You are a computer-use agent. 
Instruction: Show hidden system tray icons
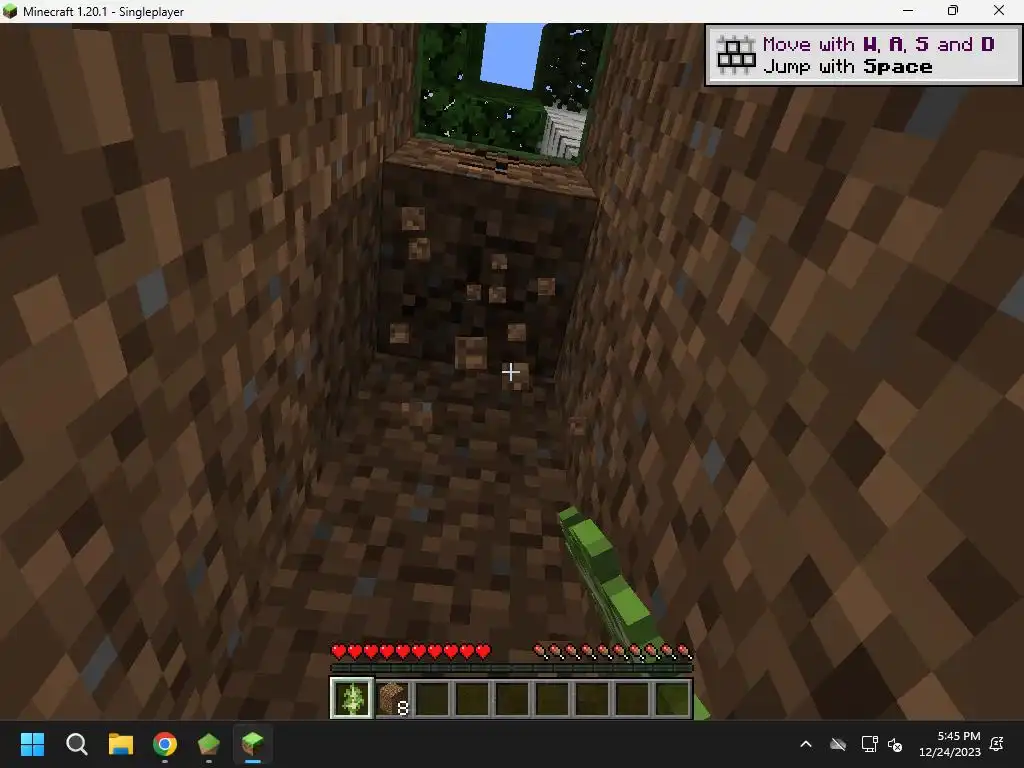coord(806,744)
